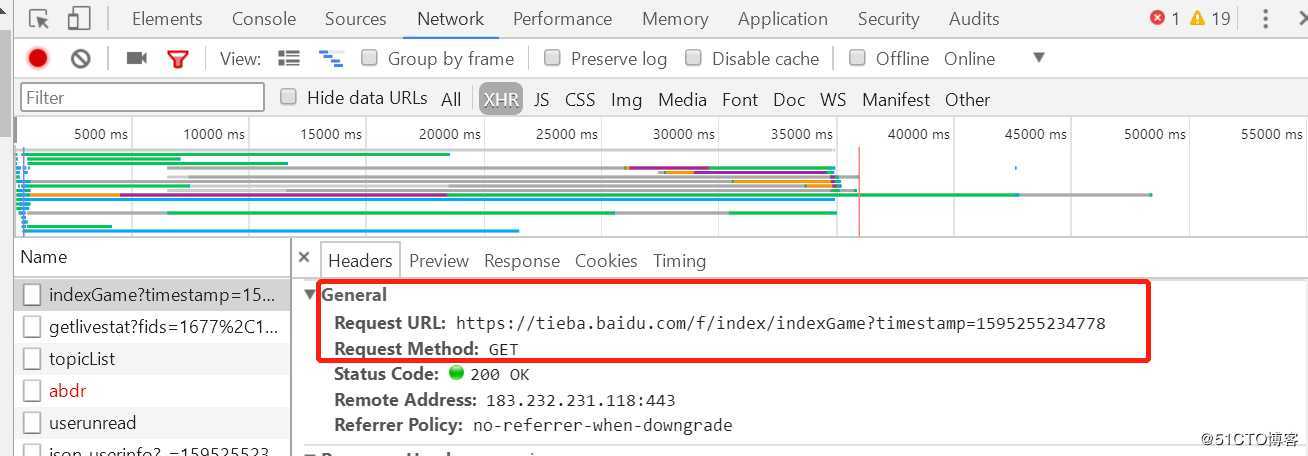The height and width of the screenshot is (456, 1308).
Task: Toggle the red filter funnel icon
Action: coord(178,59)
